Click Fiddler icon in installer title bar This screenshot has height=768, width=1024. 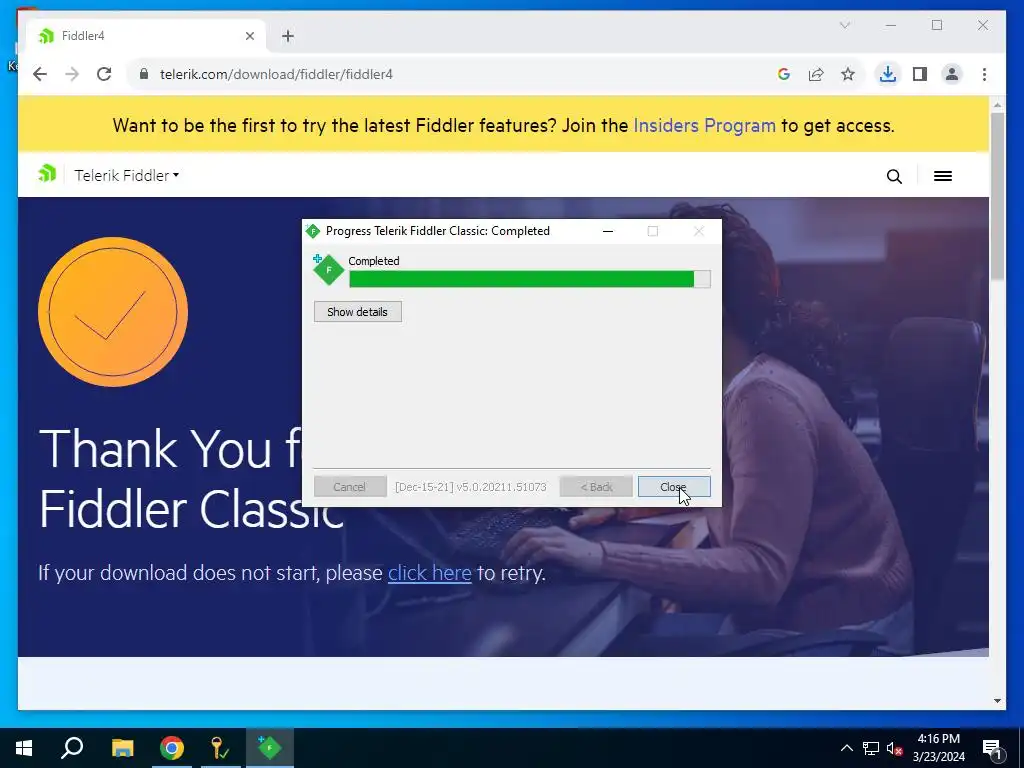click(313, 231)
